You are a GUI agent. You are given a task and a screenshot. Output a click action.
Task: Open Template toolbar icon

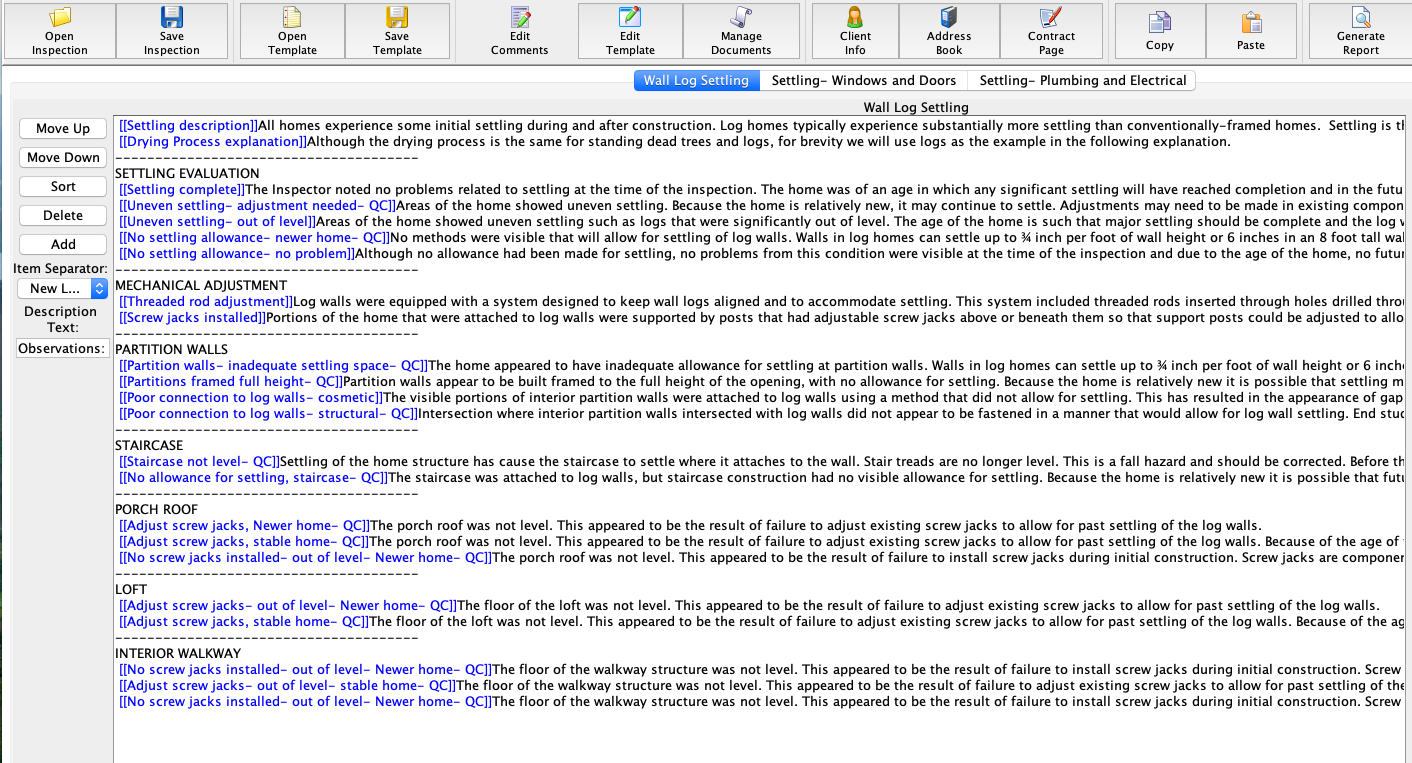[x=292, y=18]
